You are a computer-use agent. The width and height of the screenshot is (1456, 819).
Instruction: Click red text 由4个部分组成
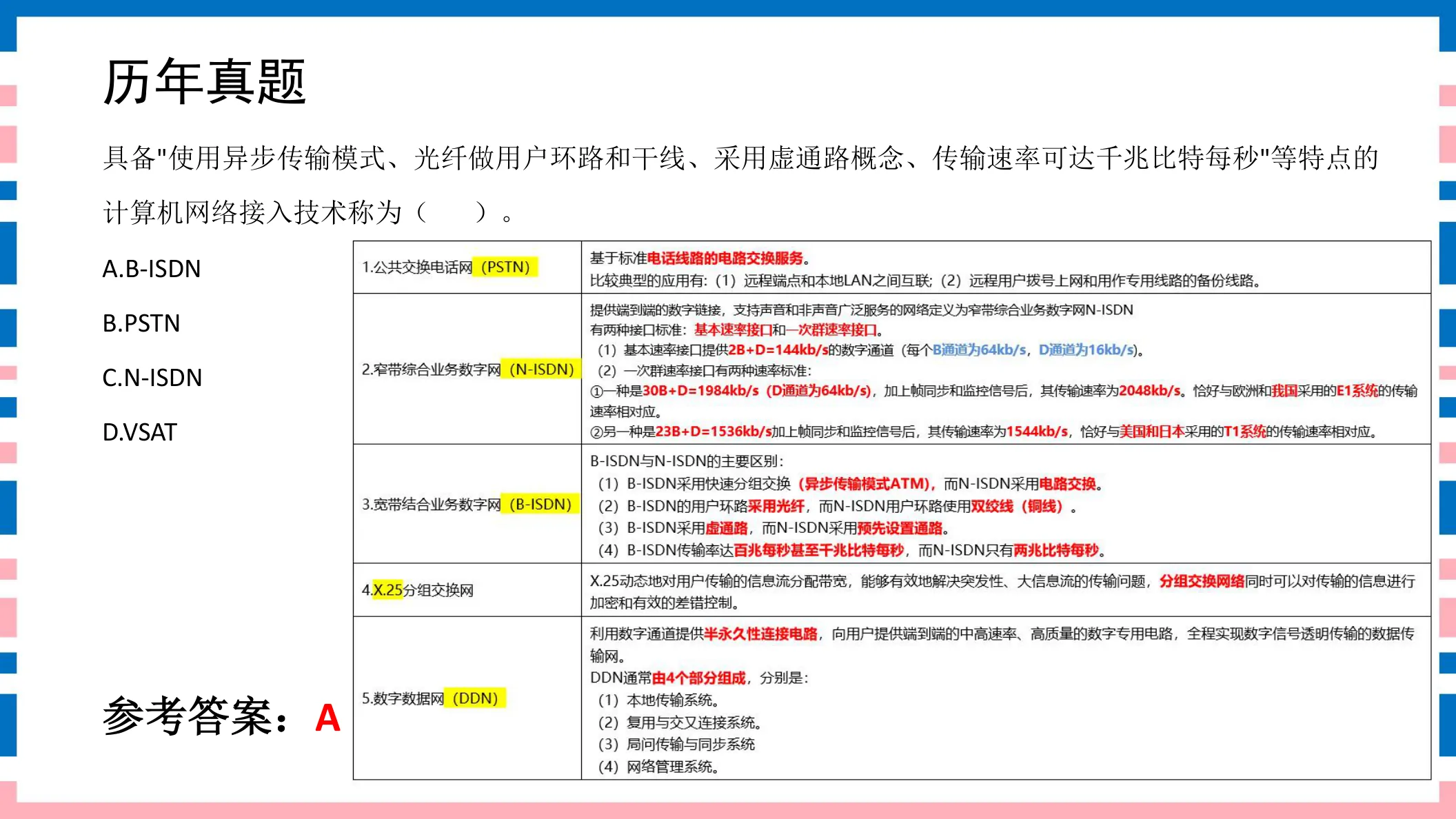(699, 678)
